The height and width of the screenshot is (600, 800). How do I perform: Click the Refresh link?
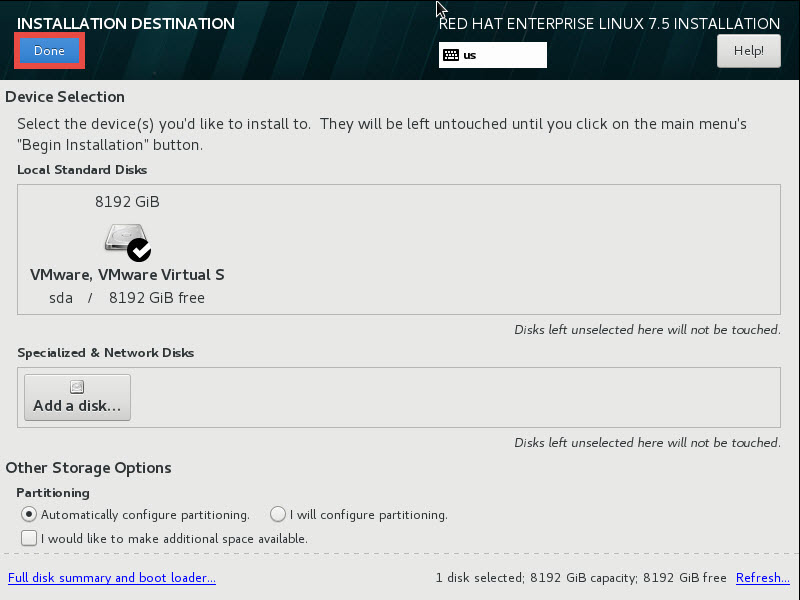762,578
